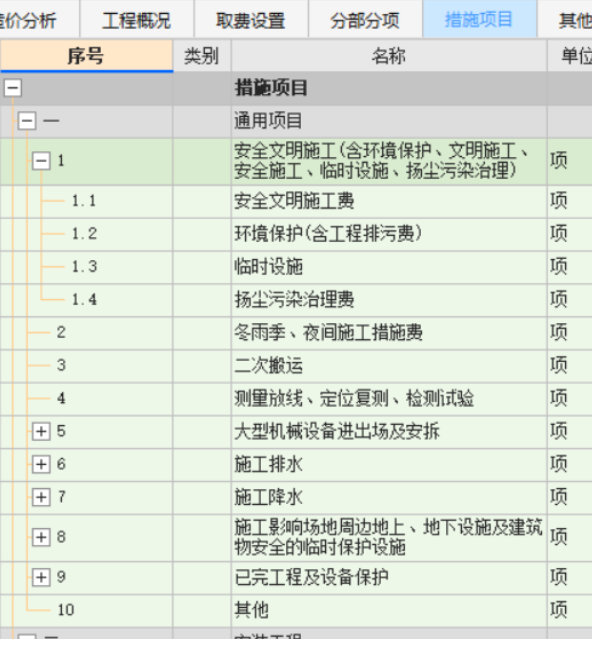This screenshot has height=651, width=592.
Task: Select the 其他 row name cell
Action: click(389, 610)
